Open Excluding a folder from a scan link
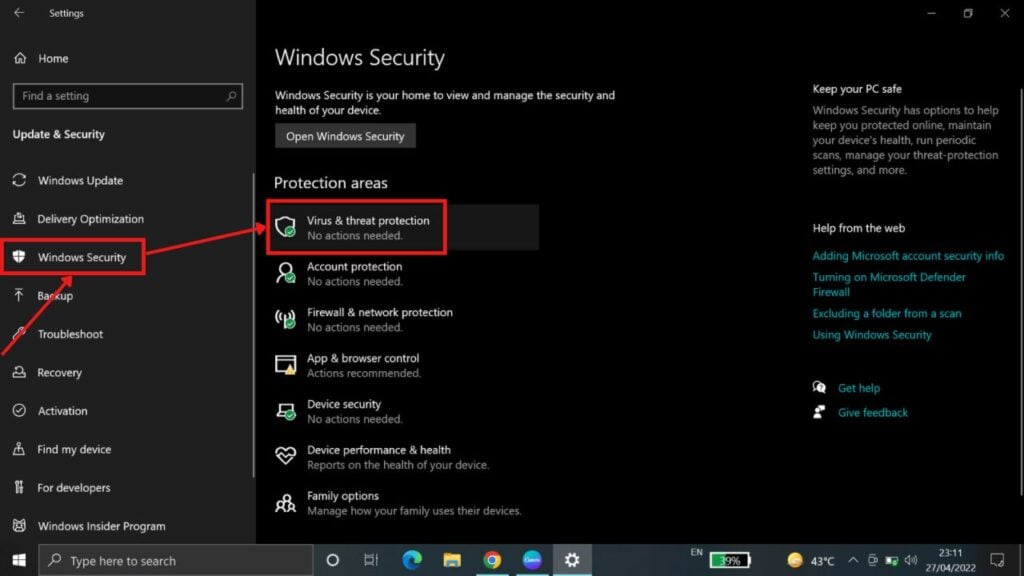This screenshot has height=576, width=1024. [x=887, y=313]
